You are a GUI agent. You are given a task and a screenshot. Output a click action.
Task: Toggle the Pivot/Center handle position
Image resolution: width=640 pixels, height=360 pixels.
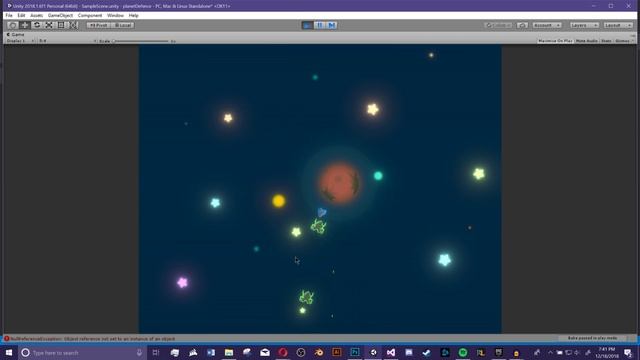tap(98, 25)
